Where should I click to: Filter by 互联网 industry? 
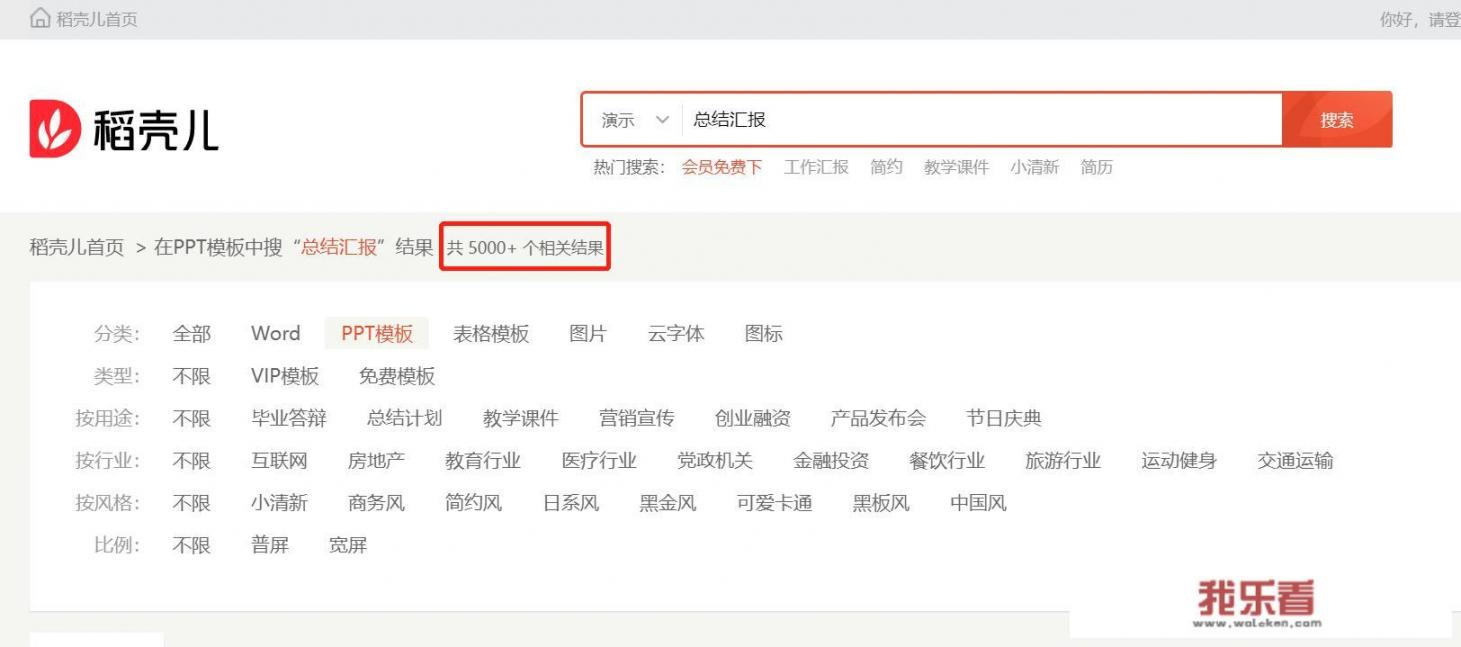279,461
